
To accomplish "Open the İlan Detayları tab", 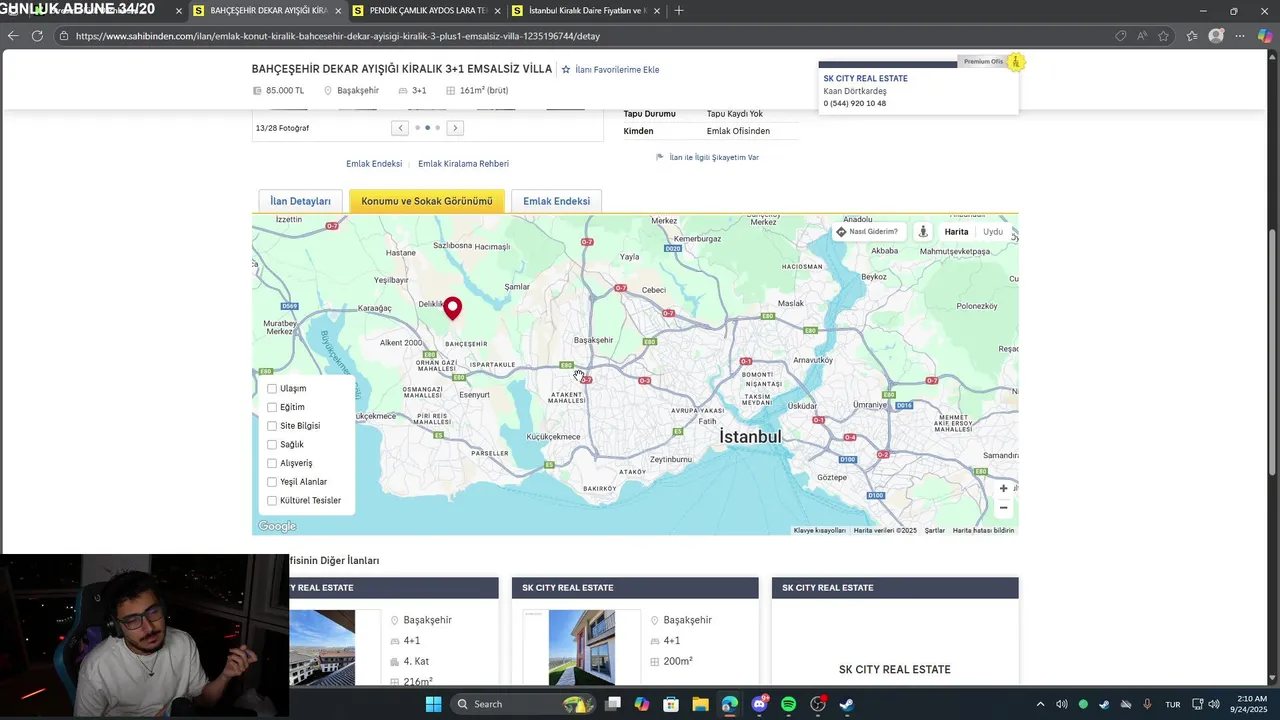I will (300, 201).
